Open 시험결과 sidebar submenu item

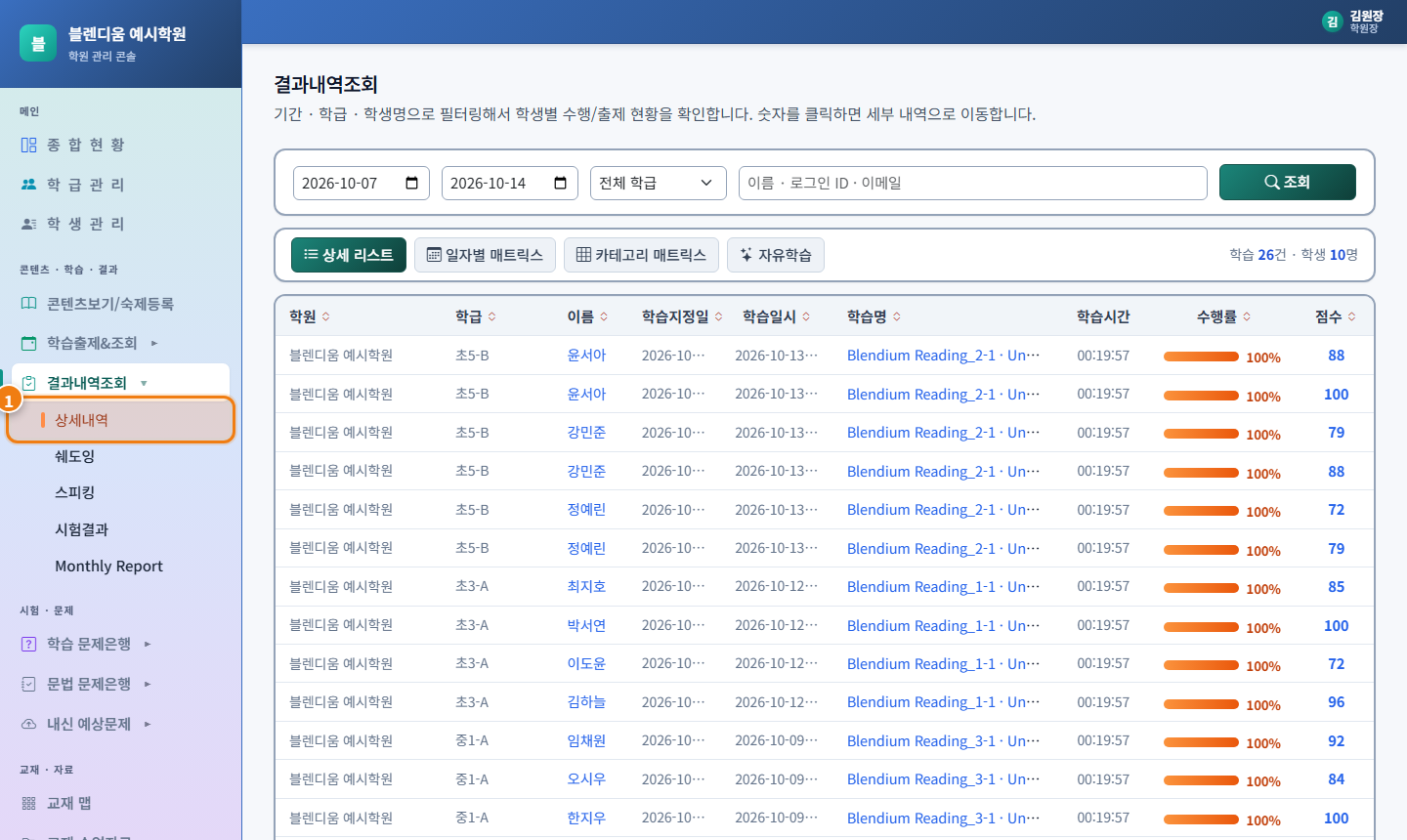pyautogui.click(x=82, y=529)
